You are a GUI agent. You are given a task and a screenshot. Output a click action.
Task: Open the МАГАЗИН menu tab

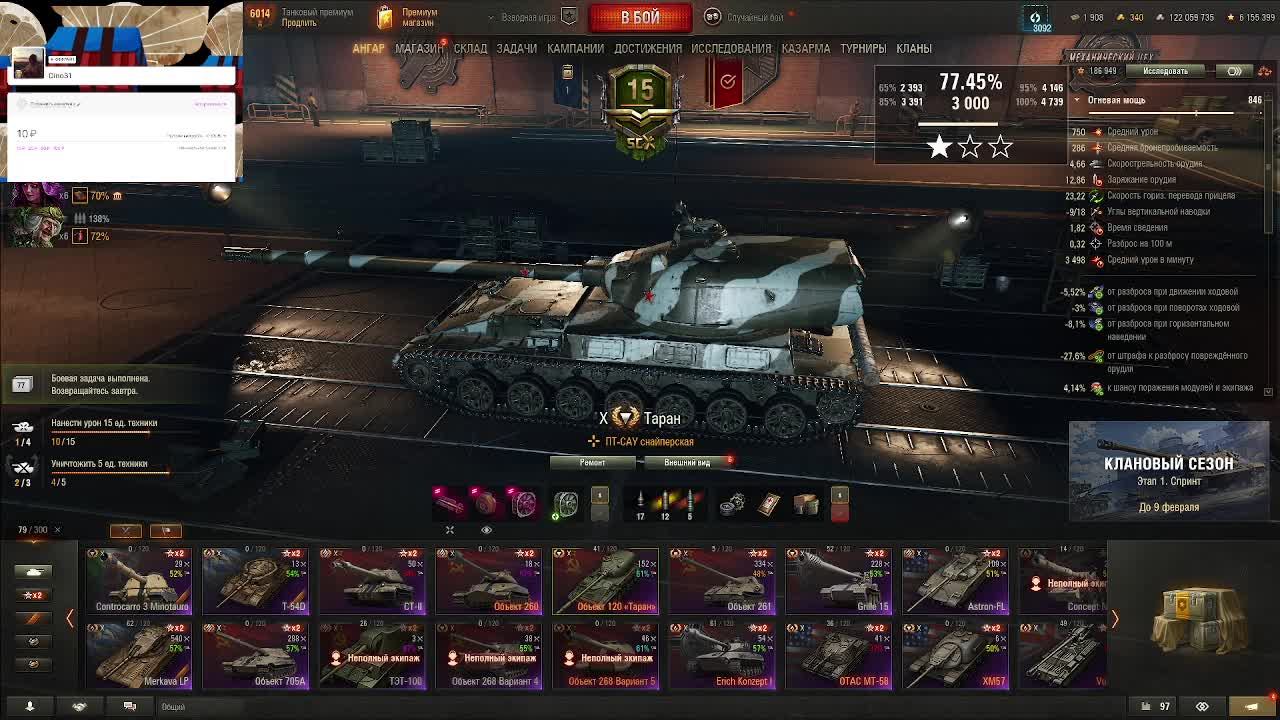coord(418,48)
